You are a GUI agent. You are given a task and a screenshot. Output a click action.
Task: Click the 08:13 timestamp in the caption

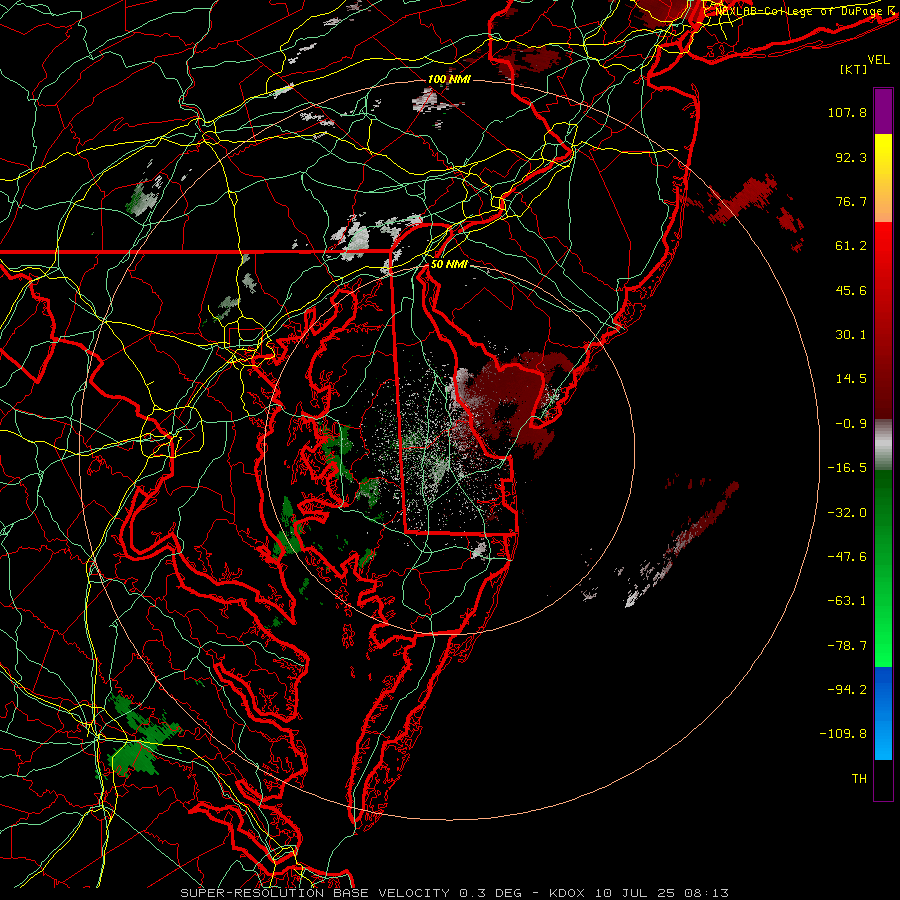click(x=709, y=893)
